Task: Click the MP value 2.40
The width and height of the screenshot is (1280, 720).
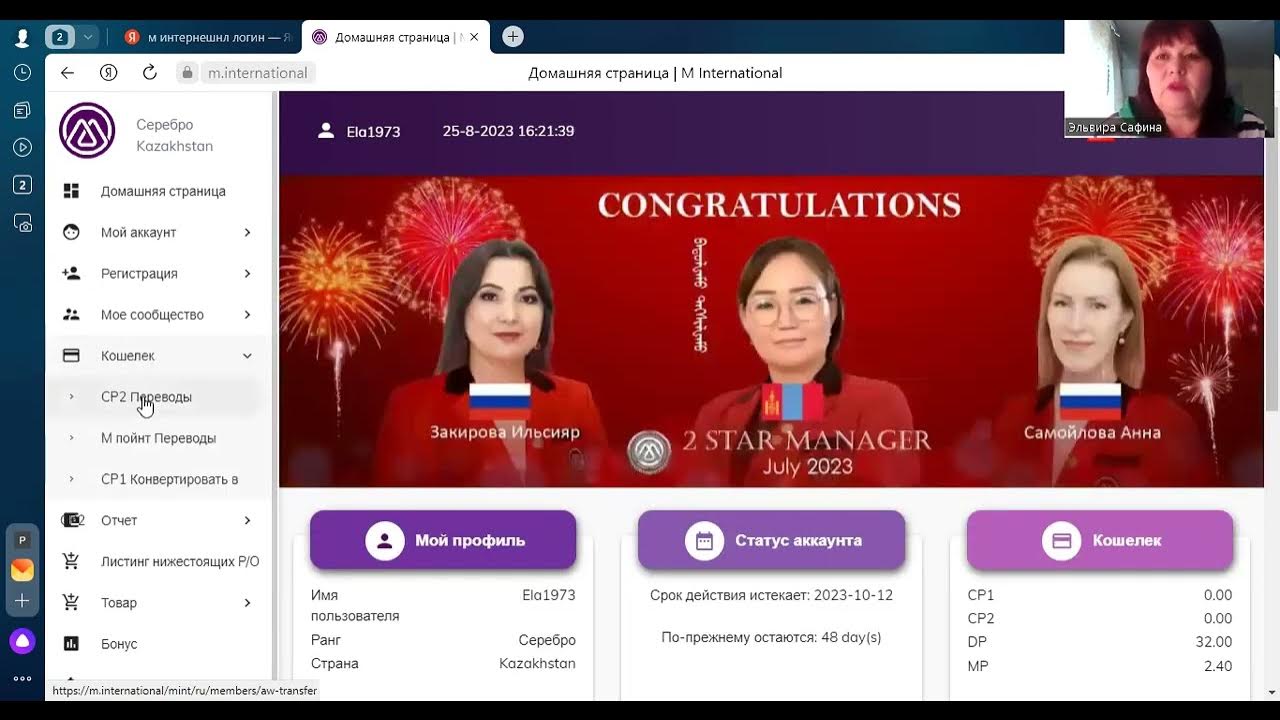Action: (1218, 666)
